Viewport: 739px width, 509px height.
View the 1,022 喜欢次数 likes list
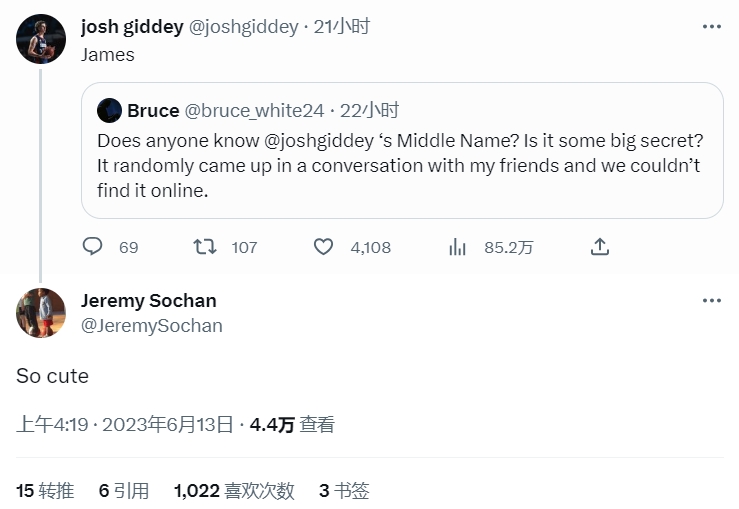[x=234, y=491]
